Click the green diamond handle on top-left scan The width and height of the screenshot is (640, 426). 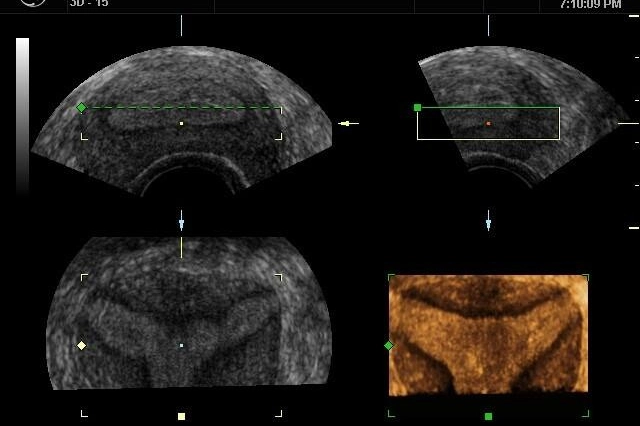coord(82,107)
